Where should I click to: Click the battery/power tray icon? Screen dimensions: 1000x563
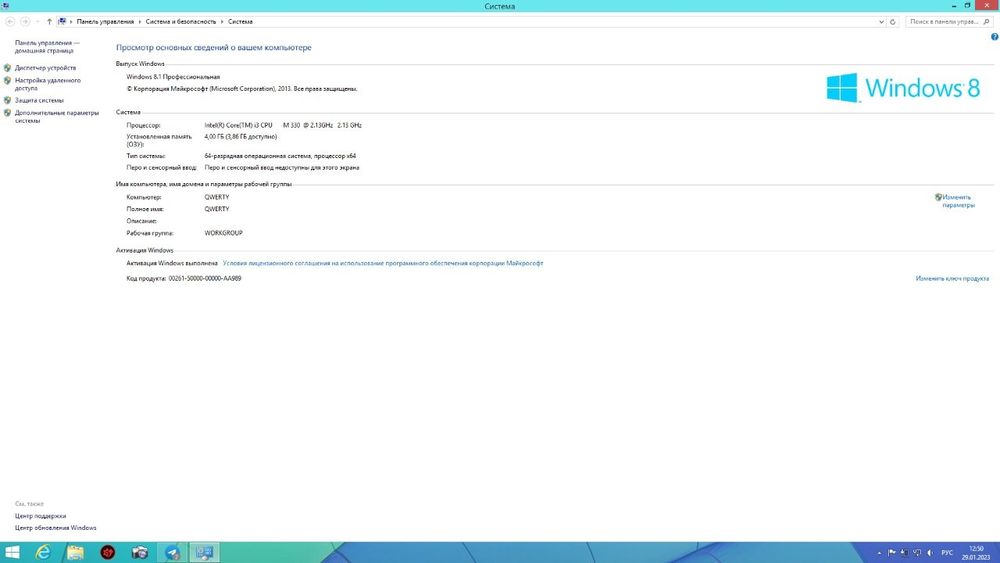904,553
